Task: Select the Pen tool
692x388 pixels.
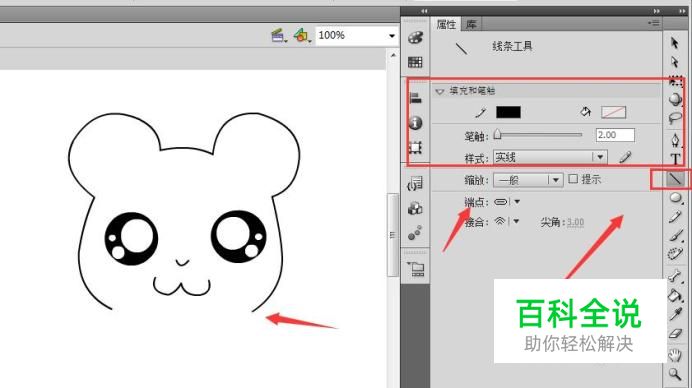Action: tap(675, 140)
